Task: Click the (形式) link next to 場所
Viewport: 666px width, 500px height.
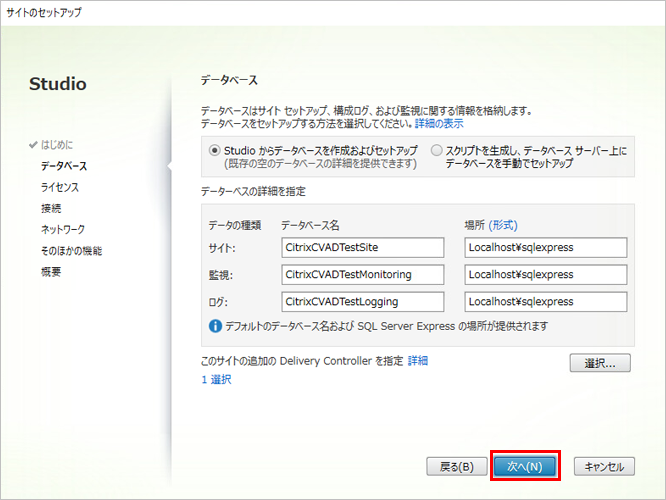Action: [503, 225]
